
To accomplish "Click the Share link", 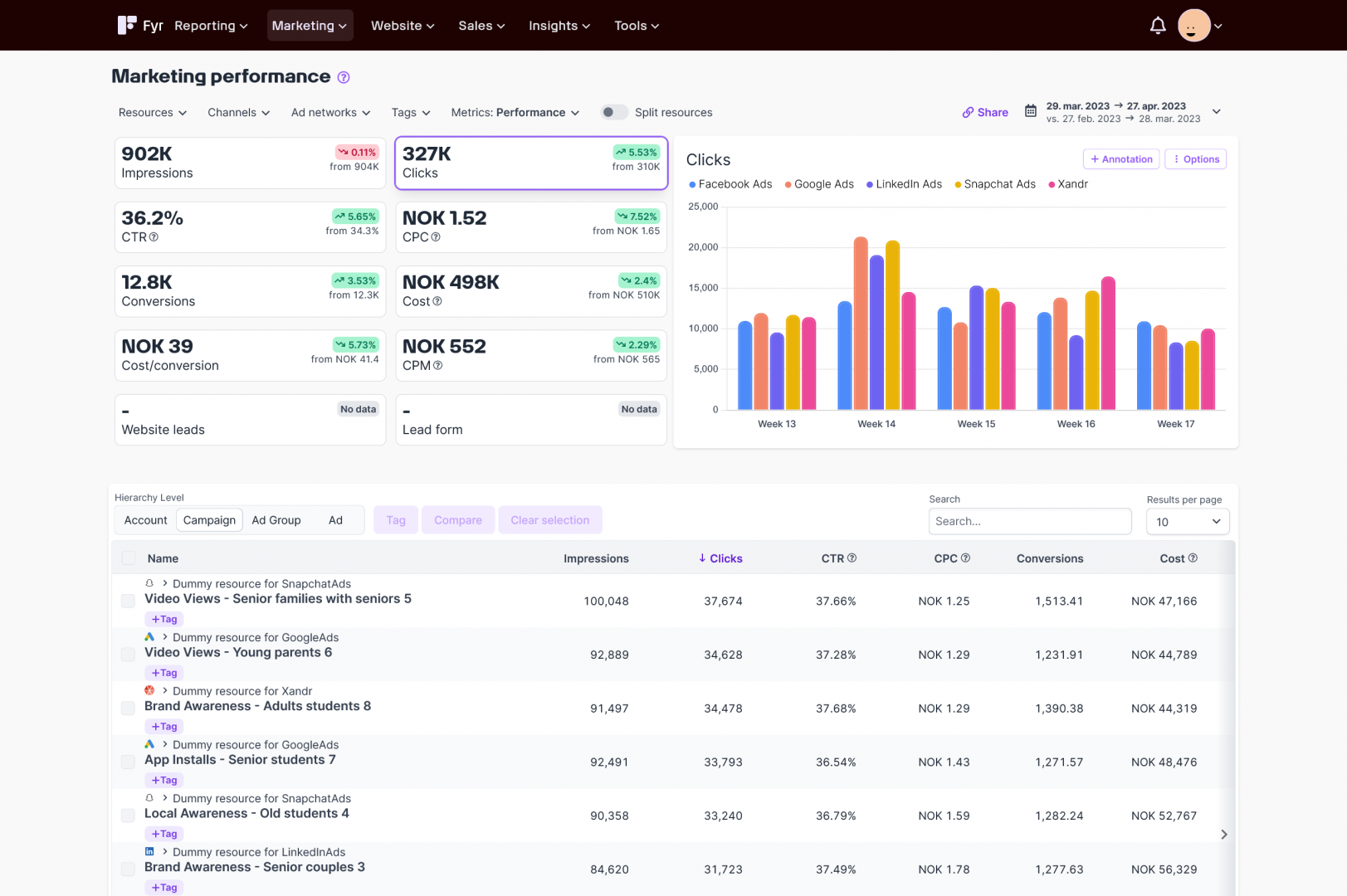I will (984, 112).
